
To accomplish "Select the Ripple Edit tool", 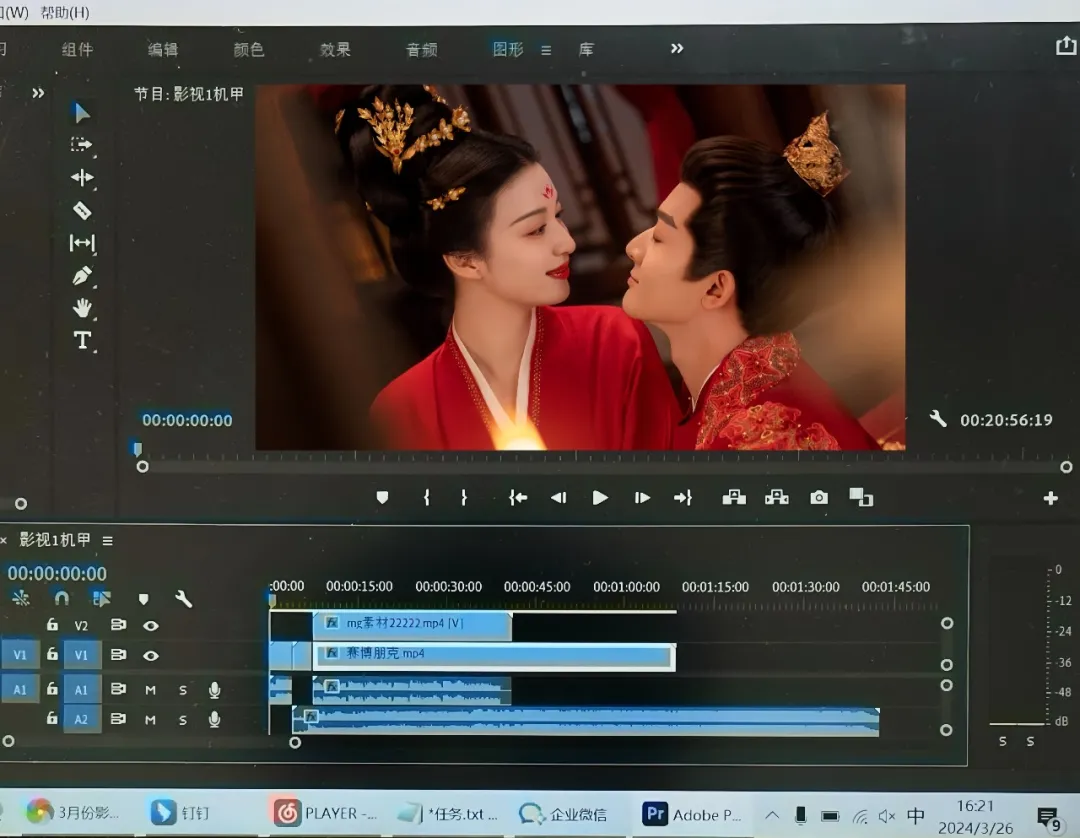I will [82, 178].
